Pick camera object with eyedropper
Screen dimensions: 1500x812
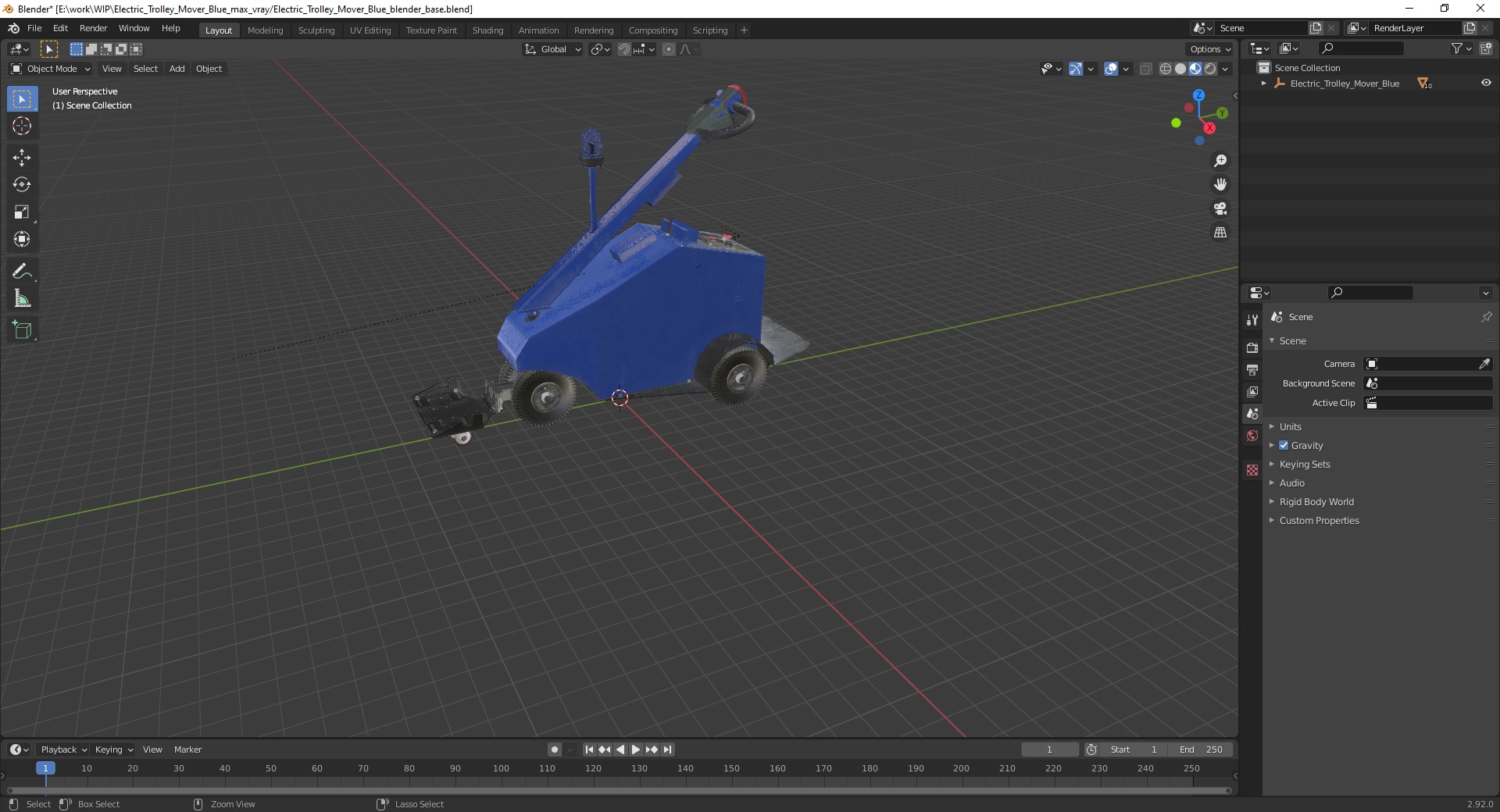coord(1484,364)
